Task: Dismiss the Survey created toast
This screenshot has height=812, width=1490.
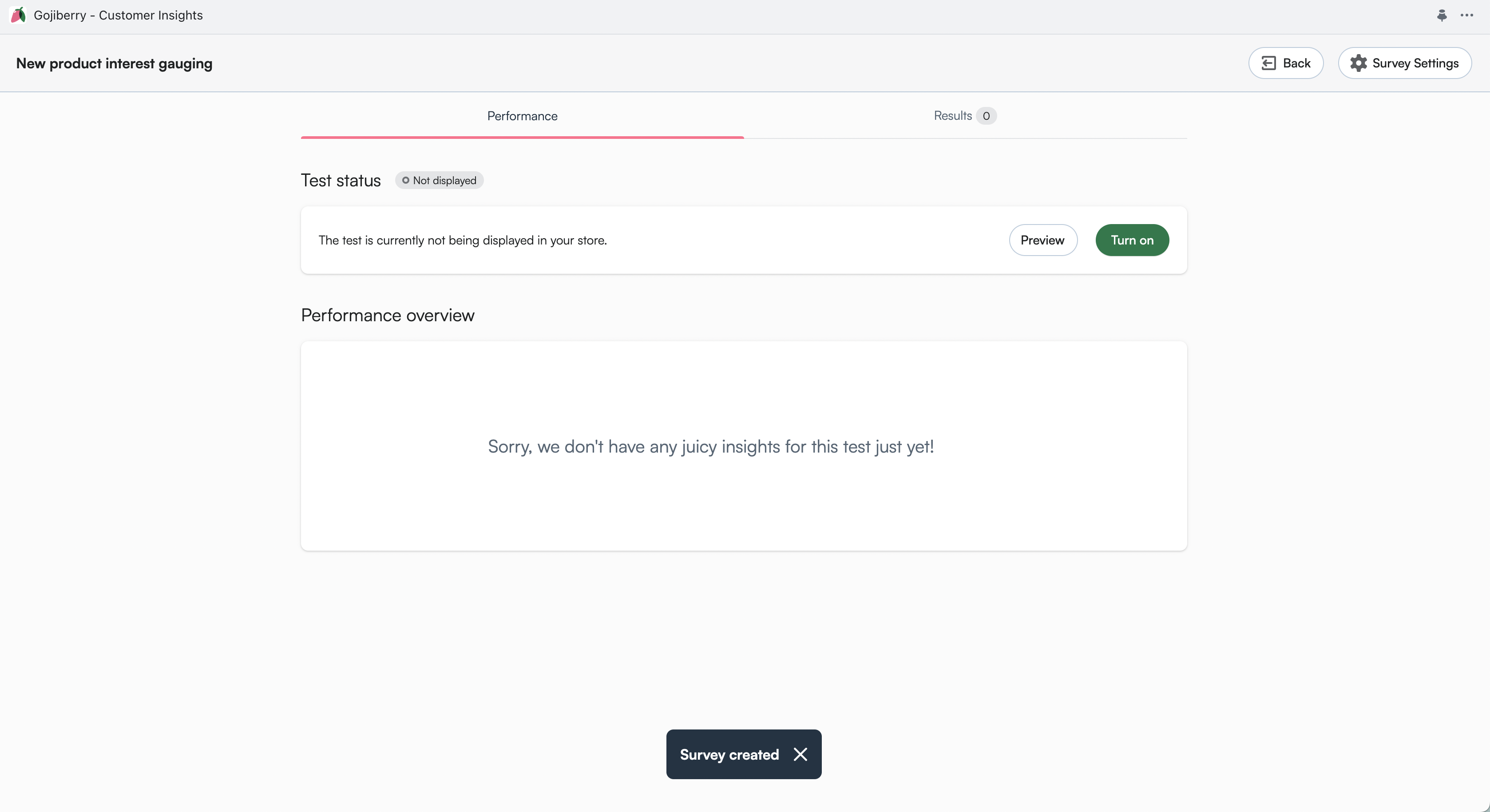Action: [800, 754]
